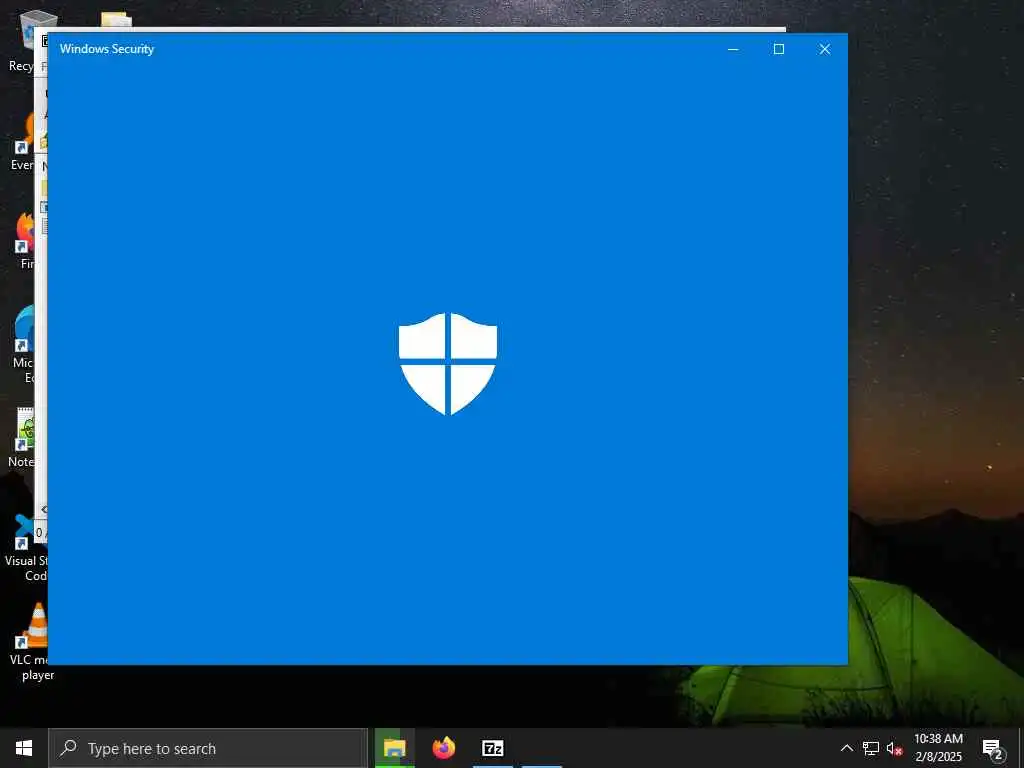
Task: Click the Windows Security title text
Action: pos(107,49)
